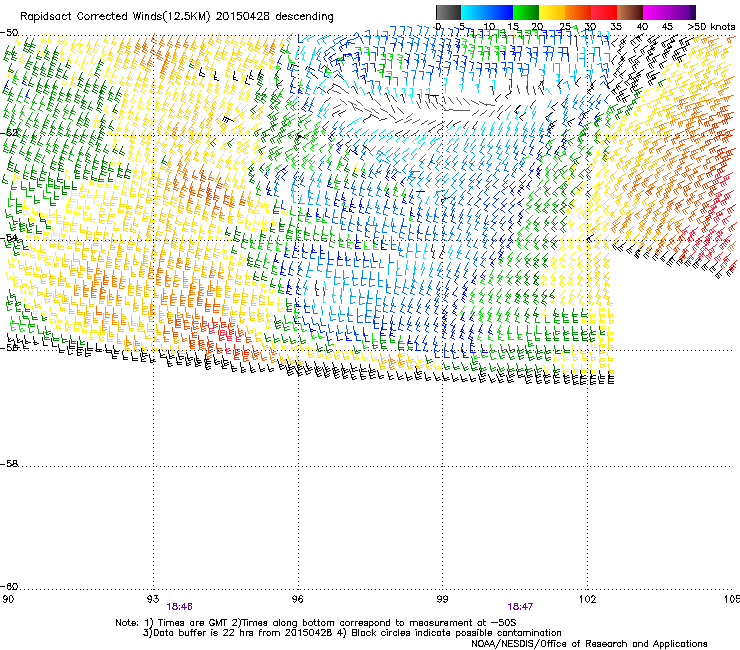The image size is (740, 650).
Task: Click the green 15-20 knots legend swatch
Action: [x=526, y=12]
